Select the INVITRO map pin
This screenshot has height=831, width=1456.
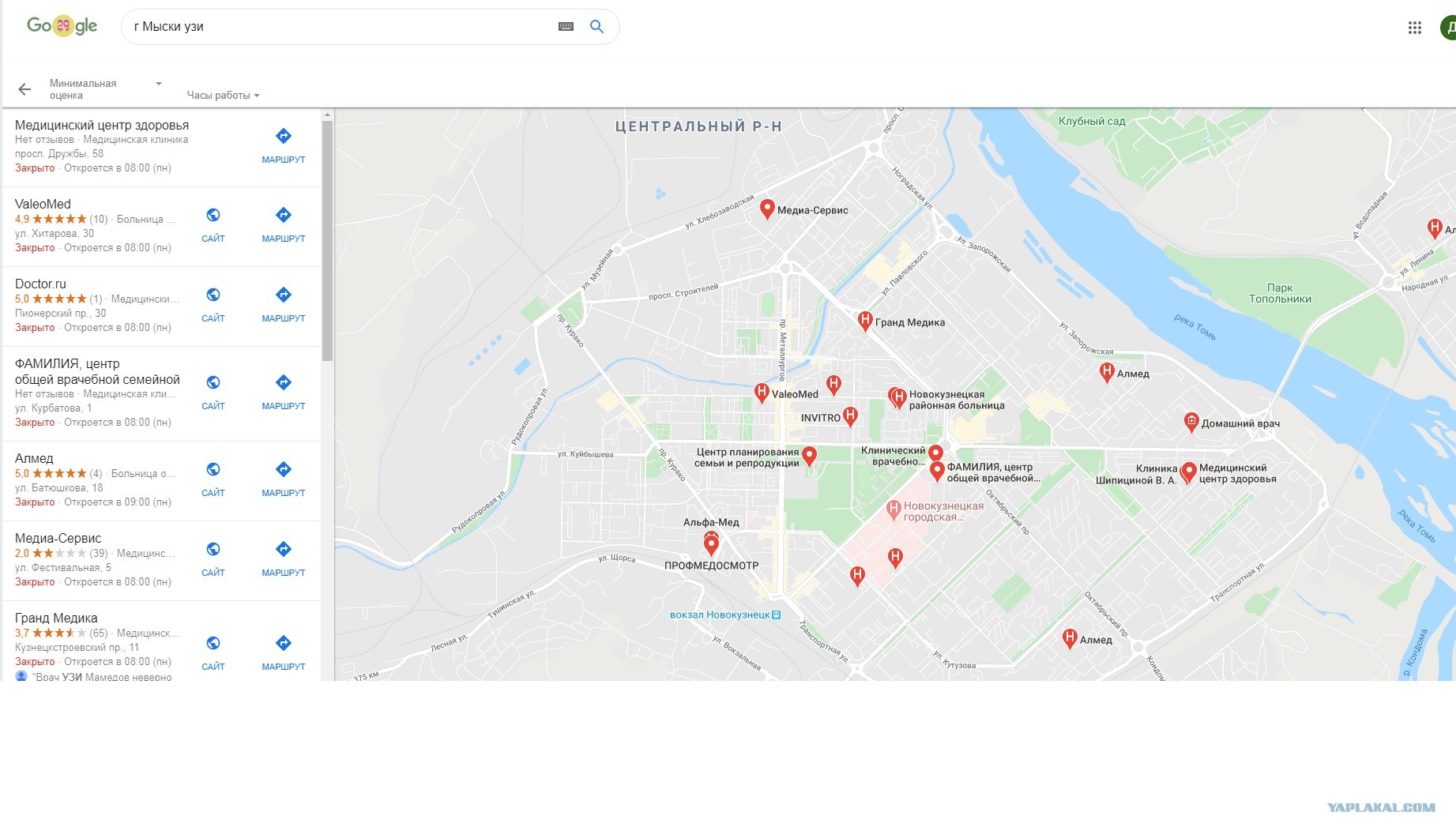[x=850, y=416]
